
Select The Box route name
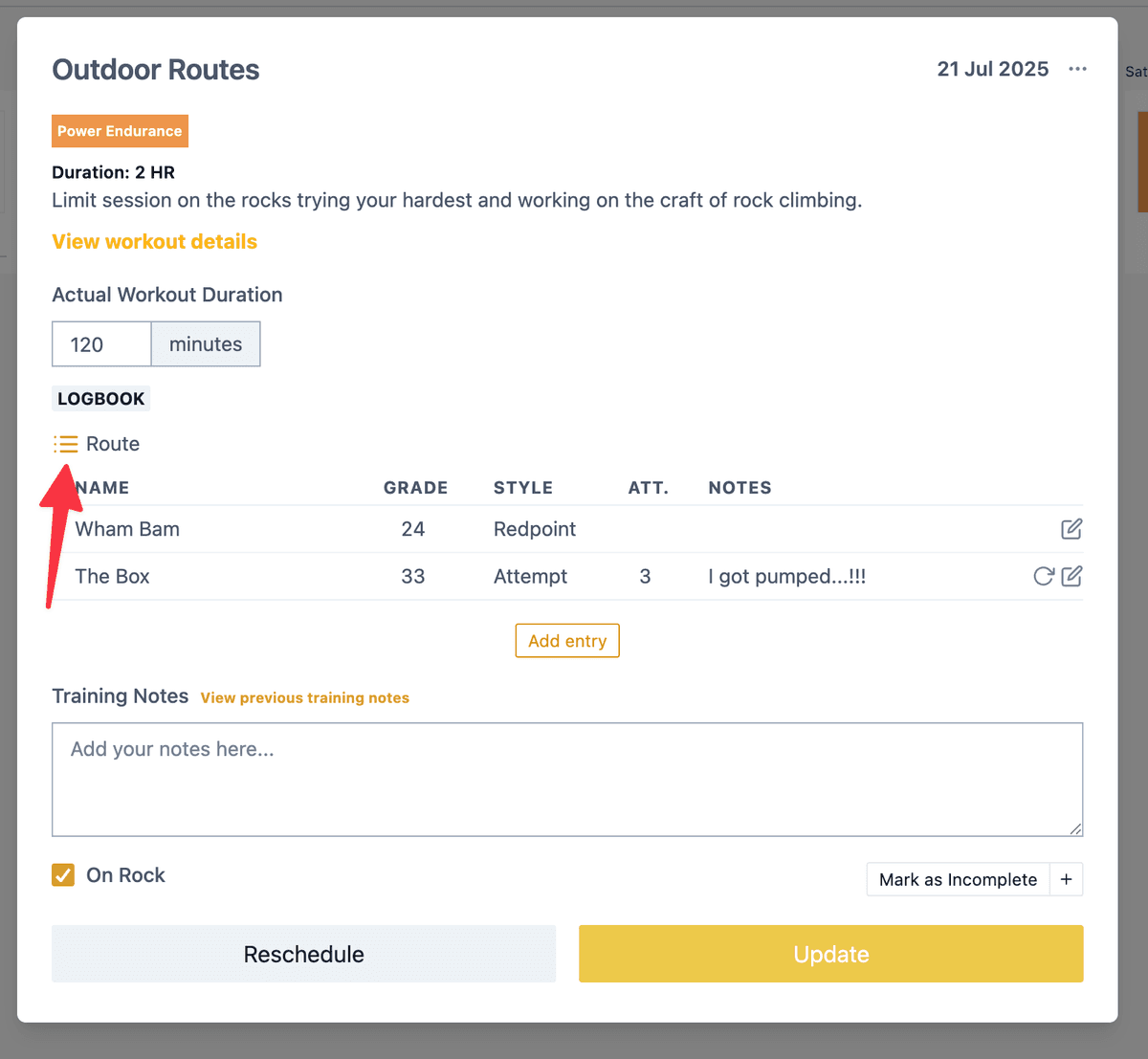click(x=112, y=576)
